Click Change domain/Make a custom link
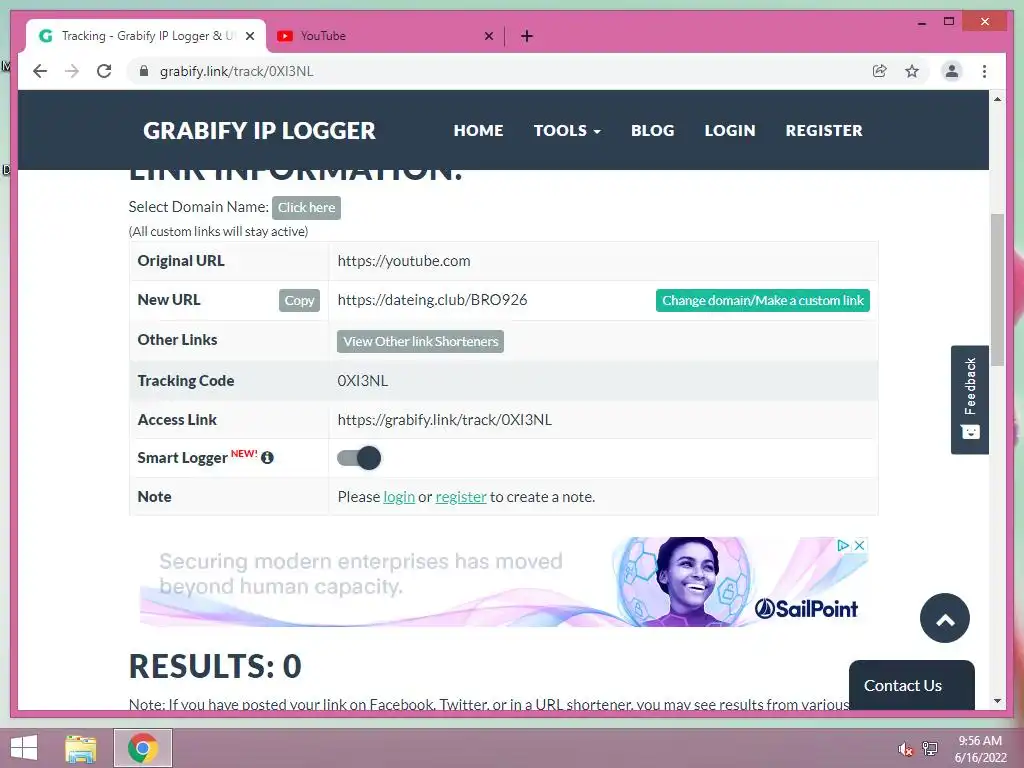 762,300
